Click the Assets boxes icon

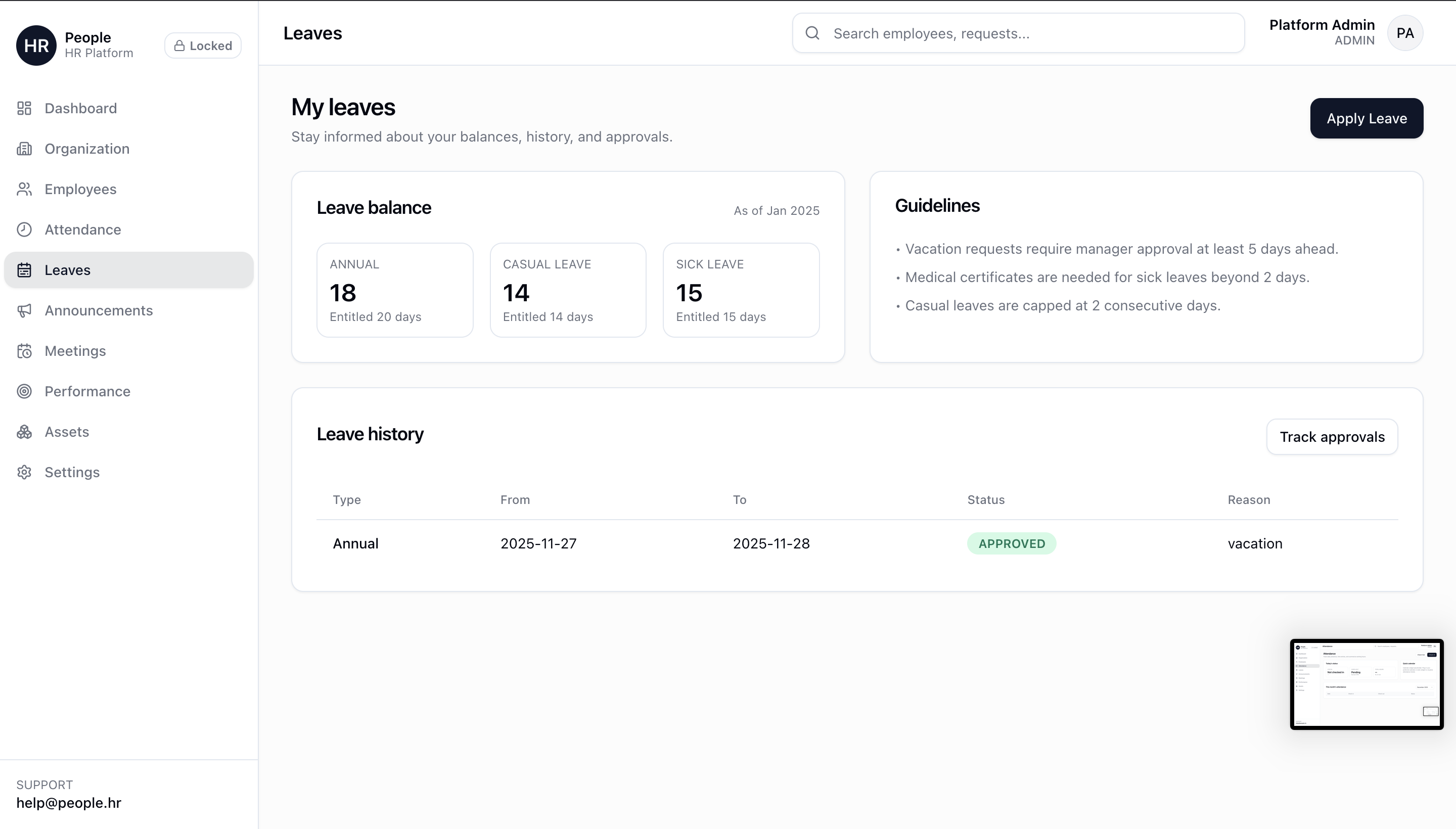coord(24,432)
